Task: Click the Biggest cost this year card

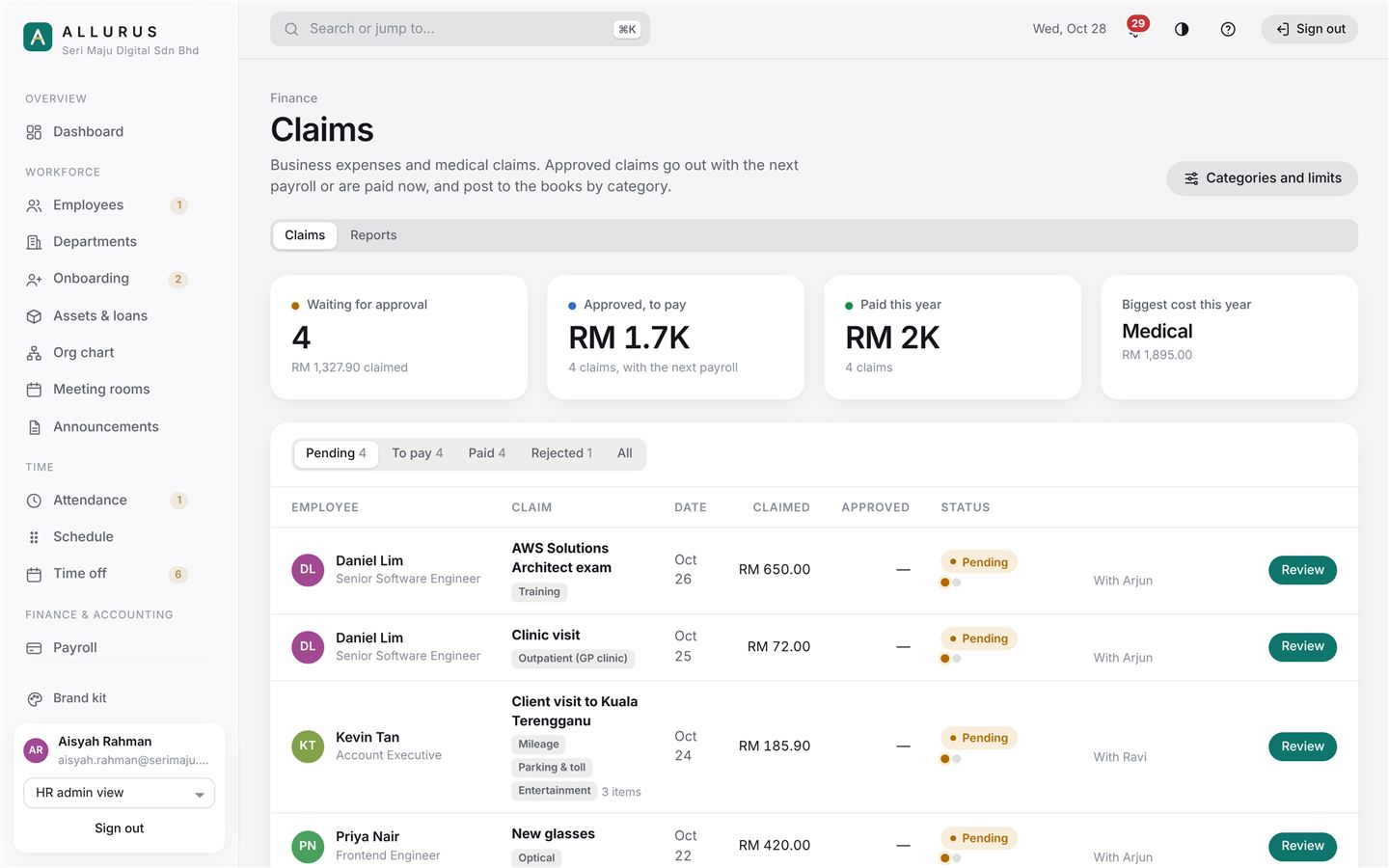Action: [x=1229, y=338]
